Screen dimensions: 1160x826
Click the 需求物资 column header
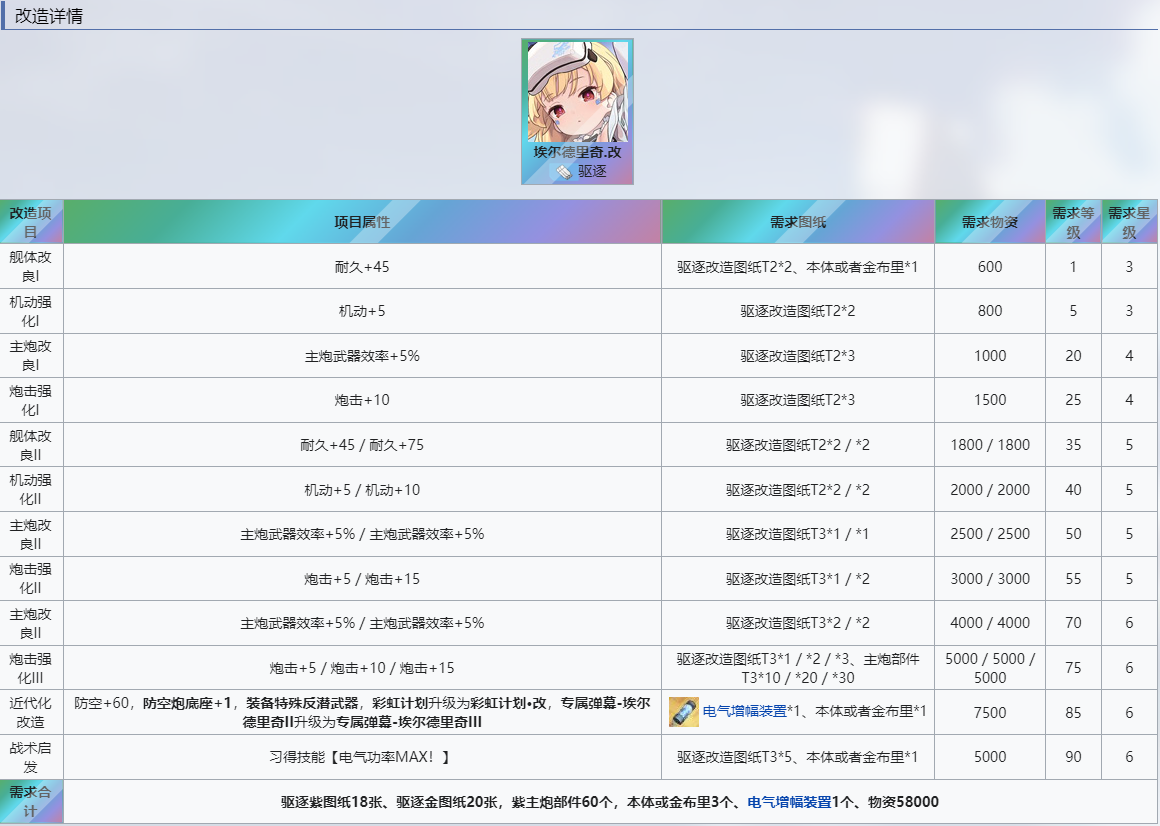point(990,222)
